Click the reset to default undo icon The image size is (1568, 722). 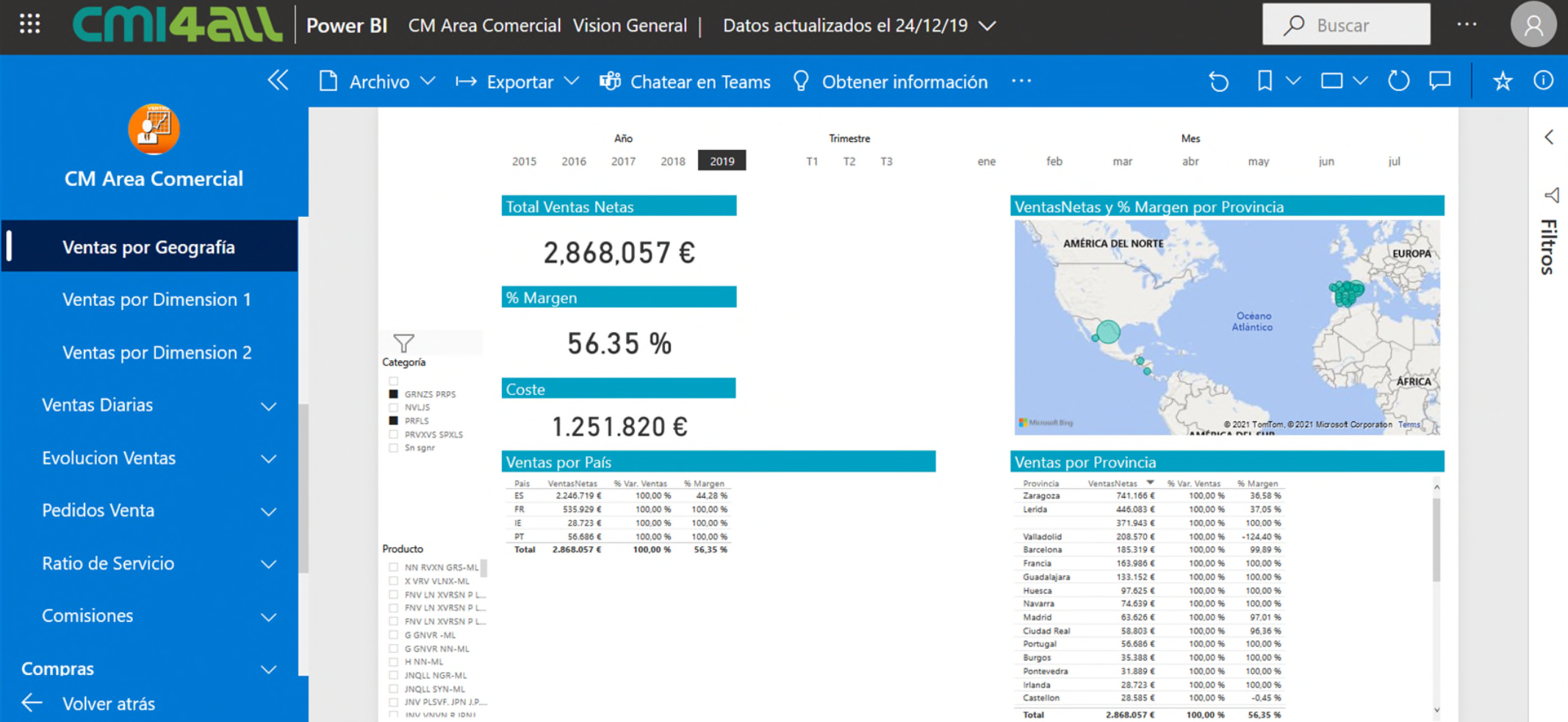click(x=1218, y=81)
